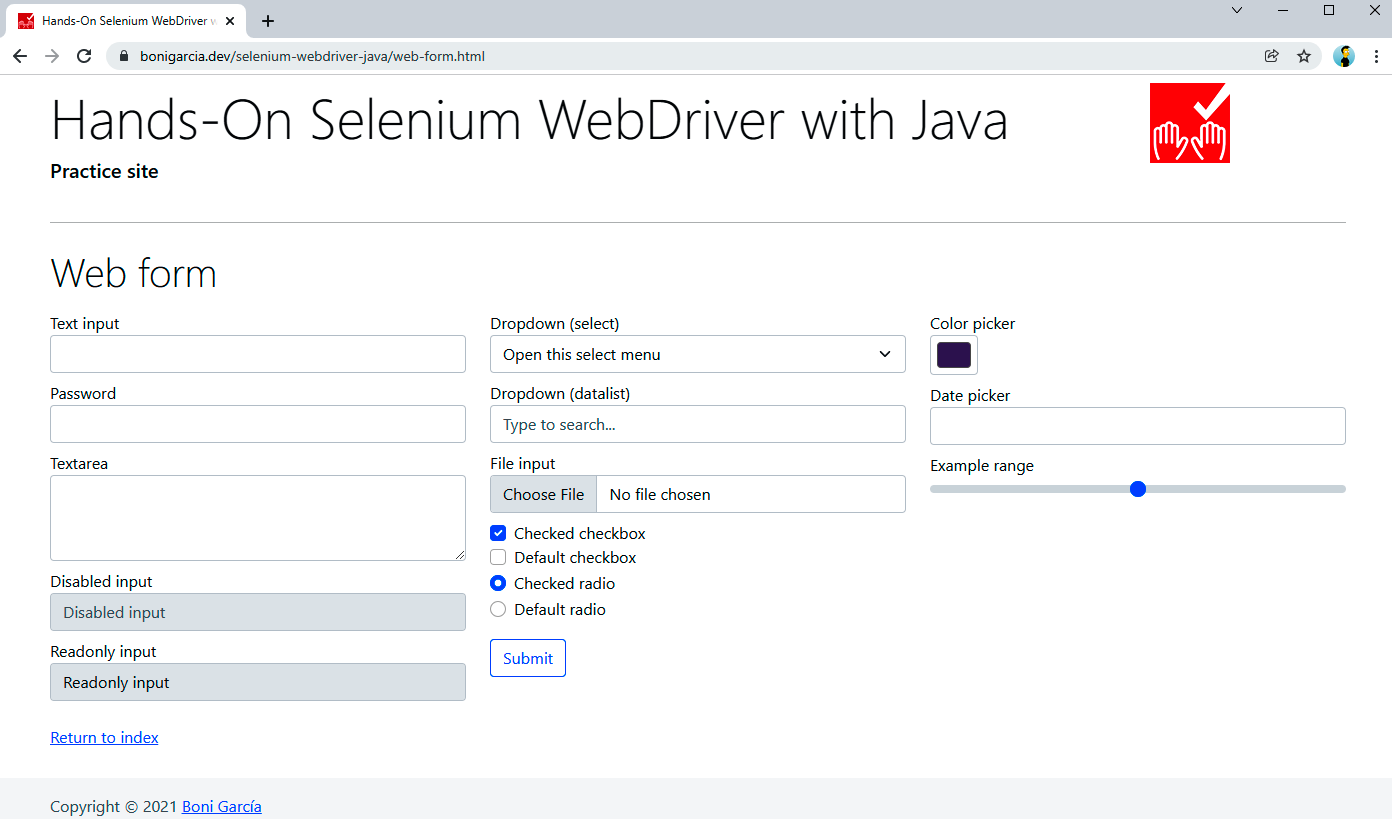Screen dimensions: 1392x819
Task: Click the share page icon in address bar
Action: click(1272, 56)
